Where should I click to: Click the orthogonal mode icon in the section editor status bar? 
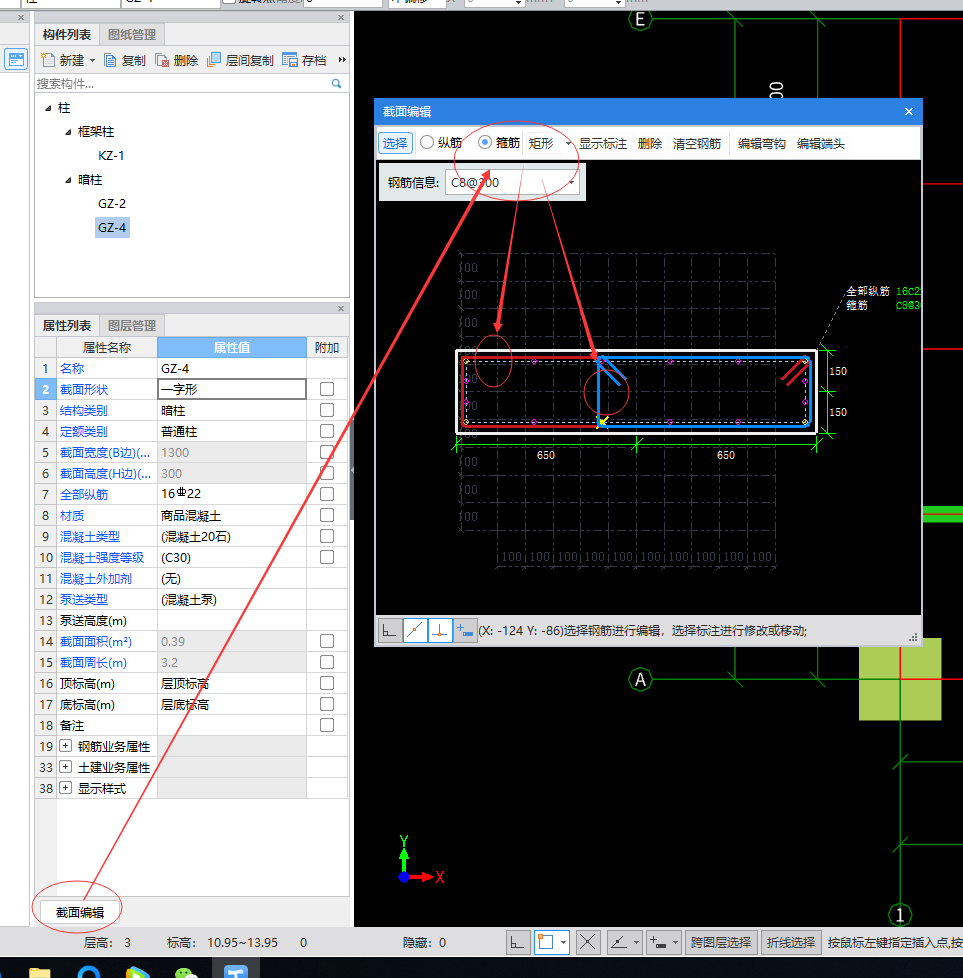[390, 631]
